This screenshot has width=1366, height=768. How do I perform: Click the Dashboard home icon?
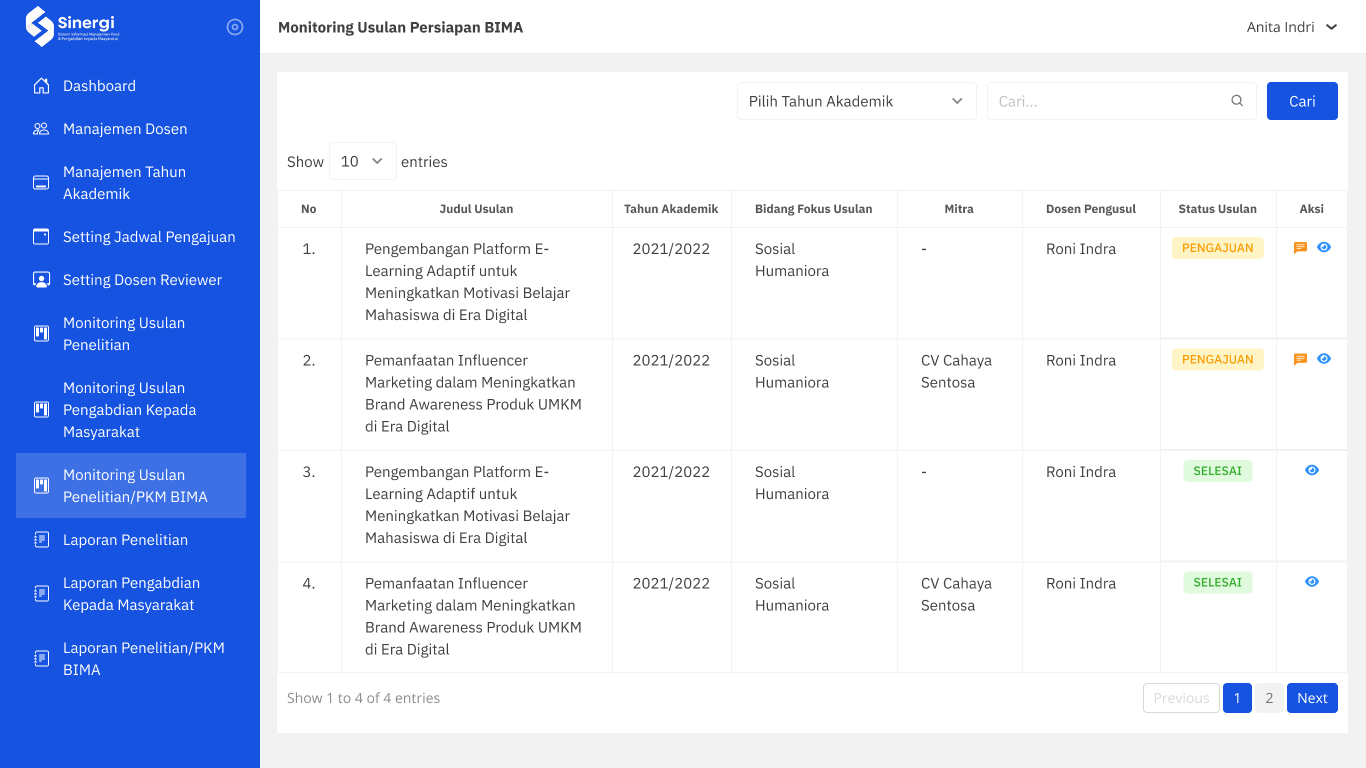point(41,86)
